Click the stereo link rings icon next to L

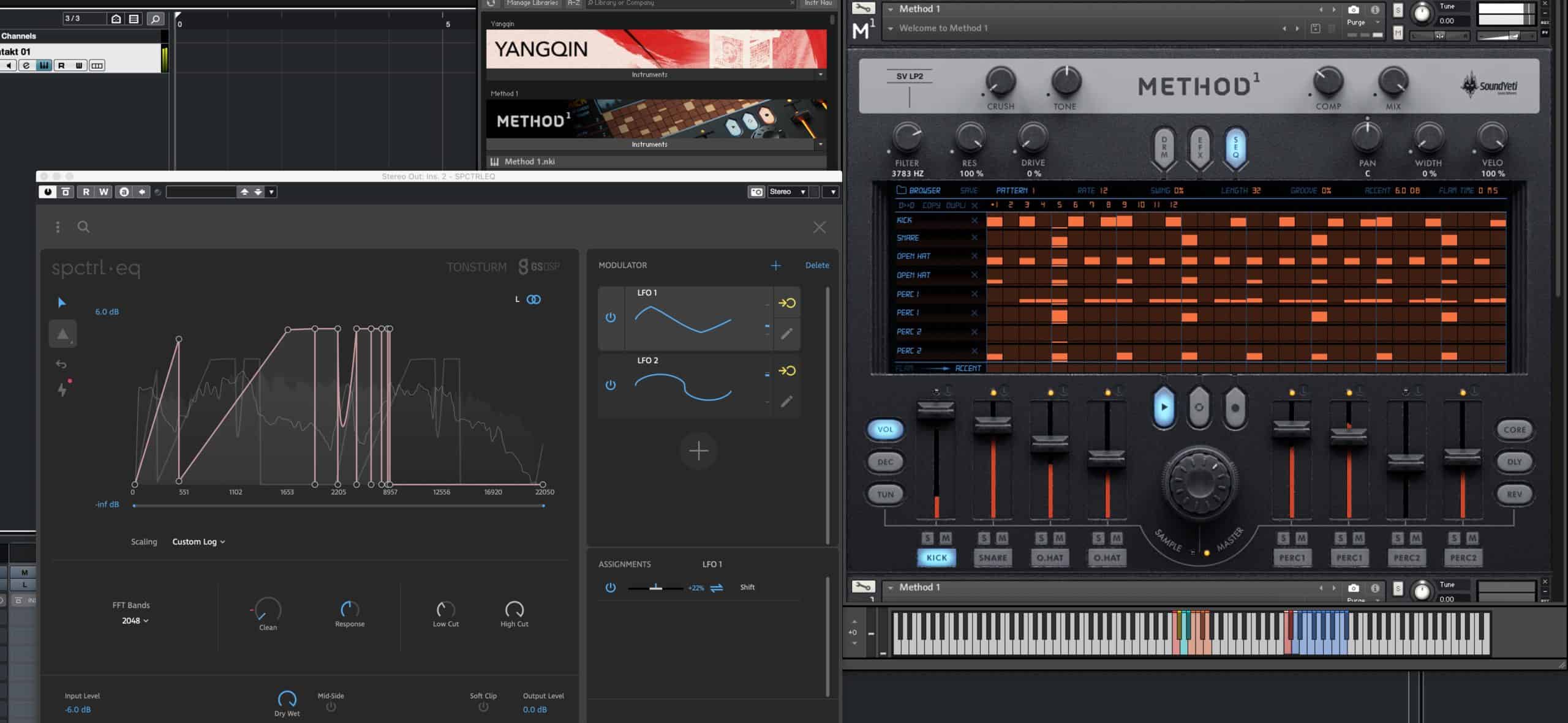point(533,299)
